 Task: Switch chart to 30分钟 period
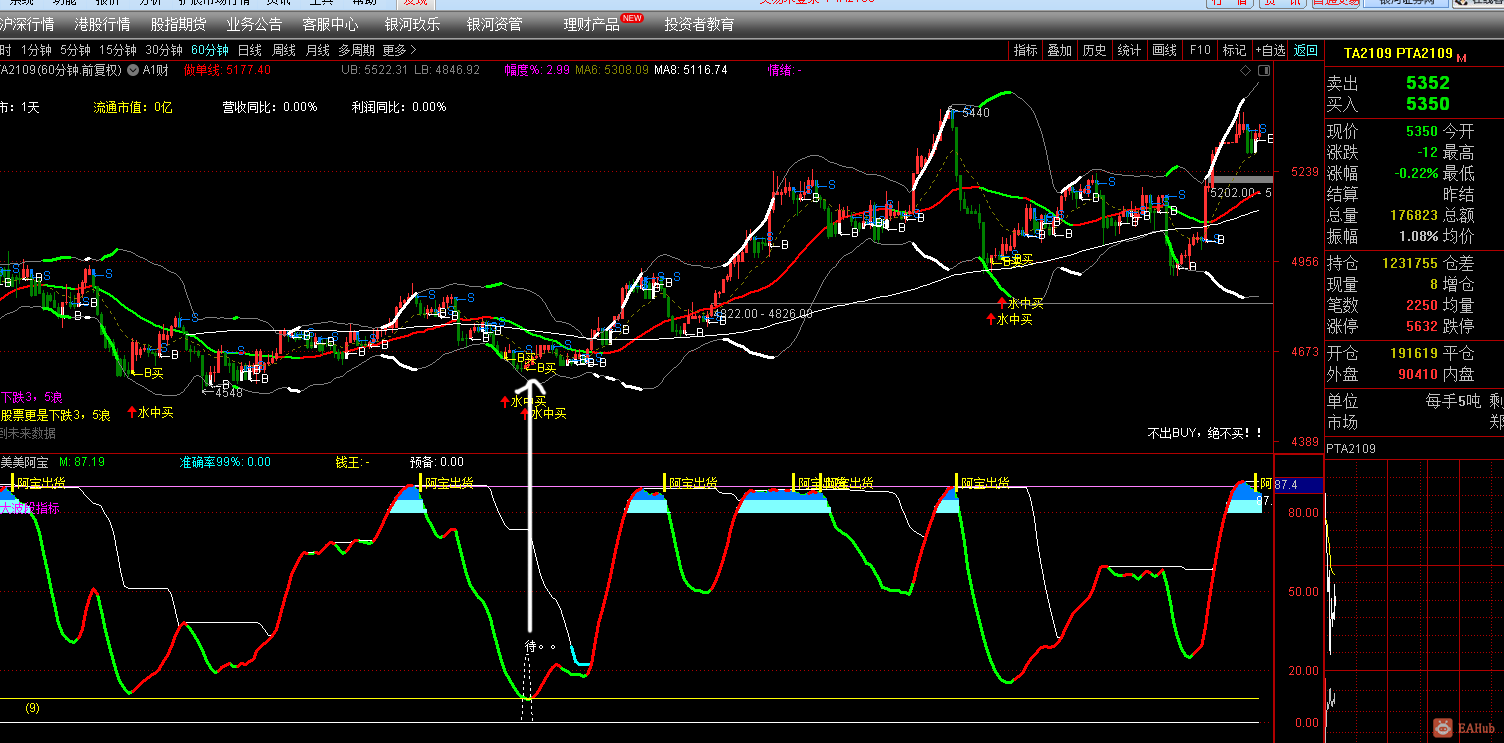point(164,50)
